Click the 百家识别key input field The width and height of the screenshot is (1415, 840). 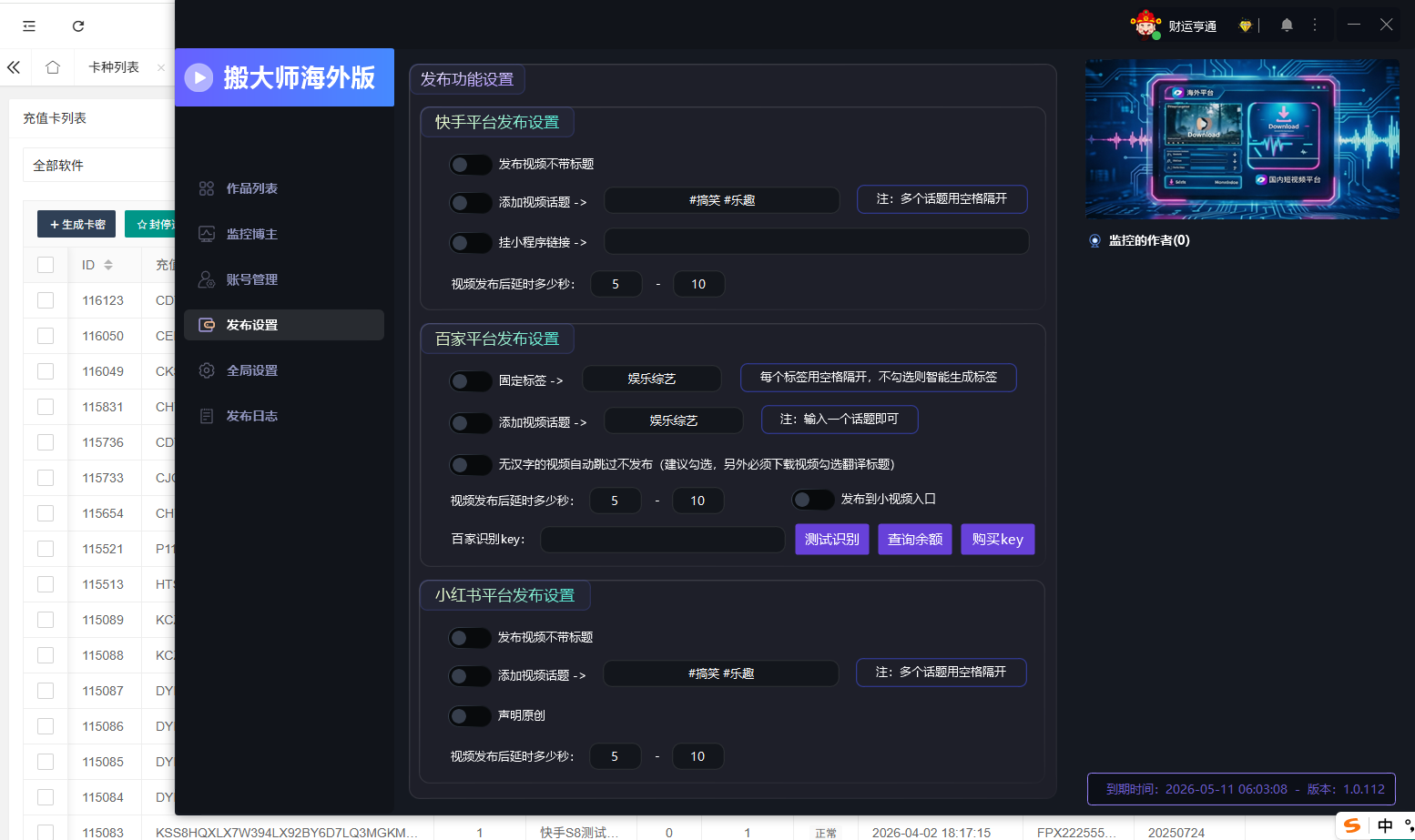coord(663,540)
